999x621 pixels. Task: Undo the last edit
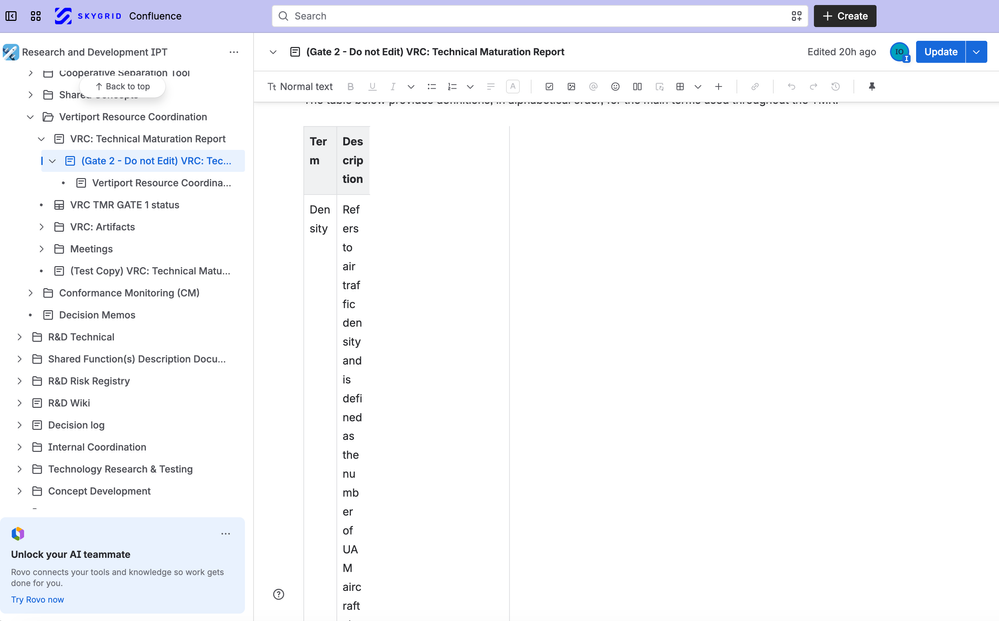(791, 87)
